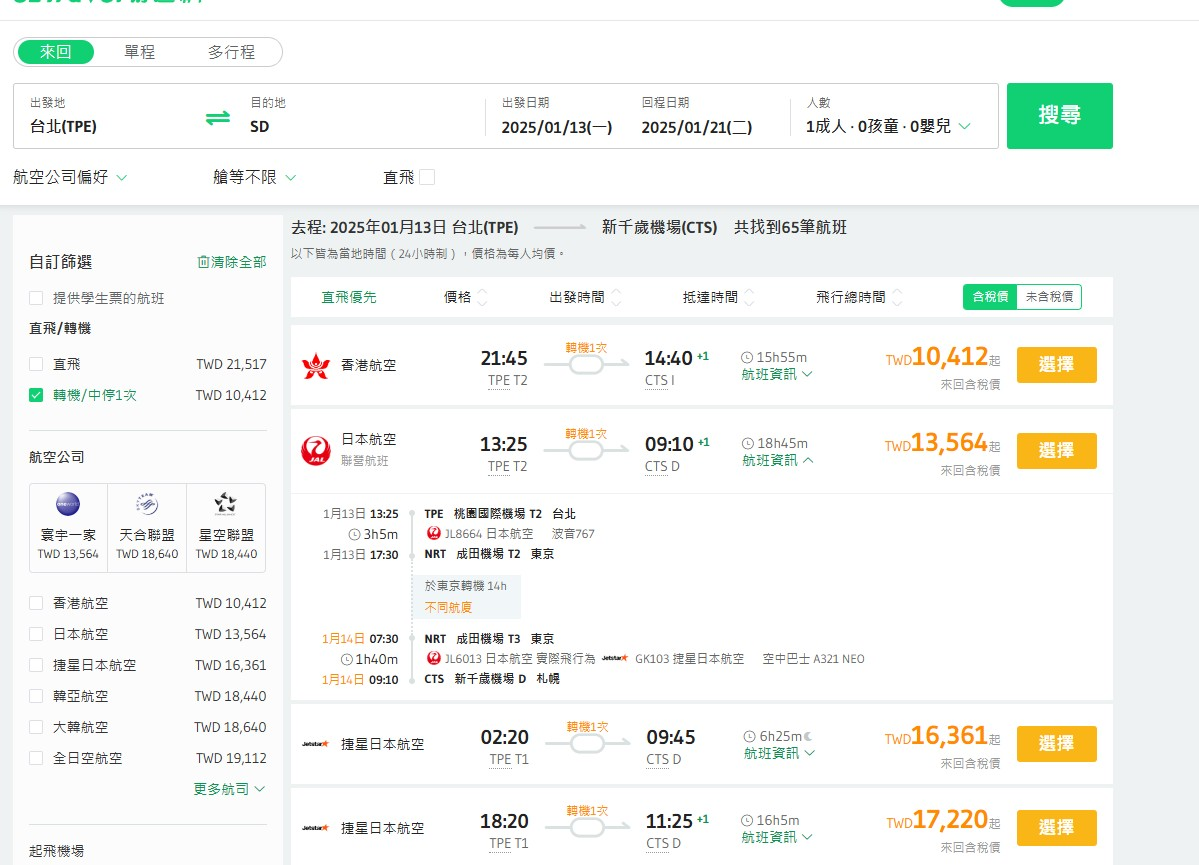
Task: Sort by arrival time arrows icon
Action: tap(749, 297)
